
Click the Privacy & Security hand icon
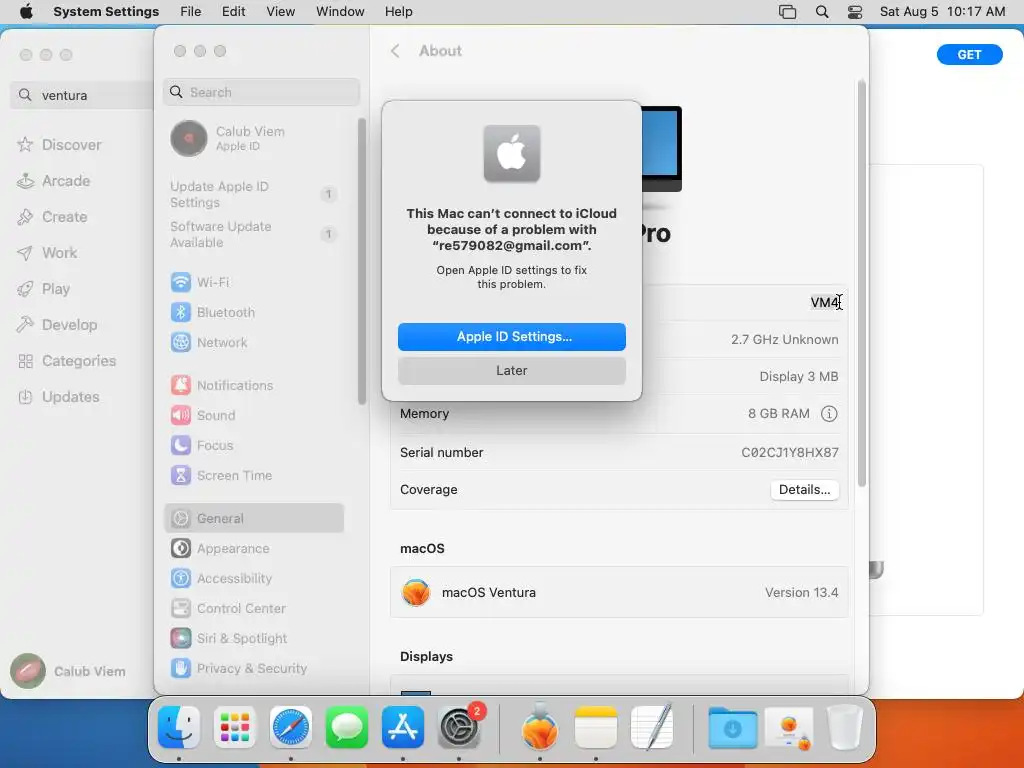pos(181,669)
